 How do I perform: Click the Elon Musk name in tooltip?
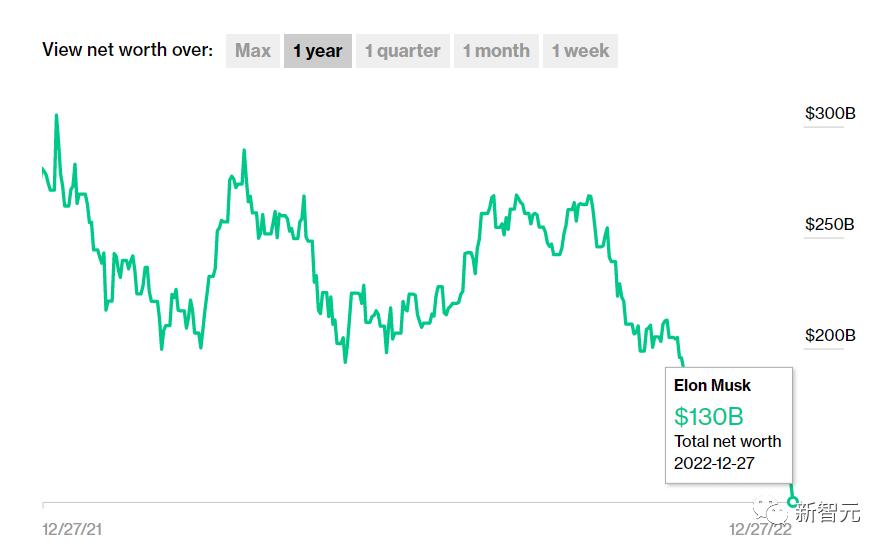pyautogui.click(x=712, y=385)
